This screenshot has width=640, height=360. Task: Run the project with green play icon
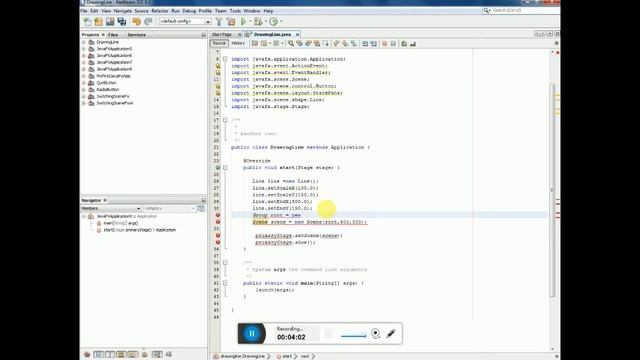[243, 22]
